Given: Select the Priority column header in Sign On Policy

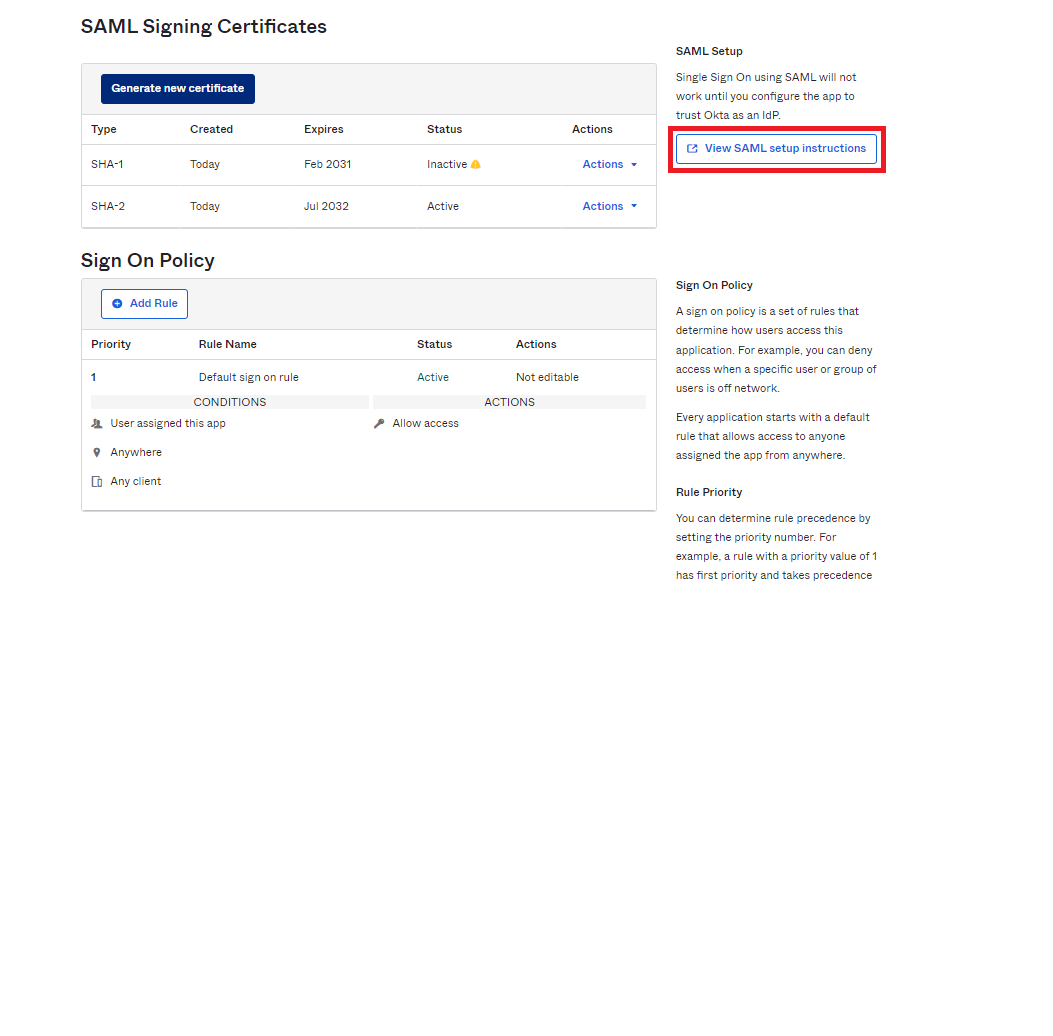Looking at the screenshot, I should pos(111,344).
